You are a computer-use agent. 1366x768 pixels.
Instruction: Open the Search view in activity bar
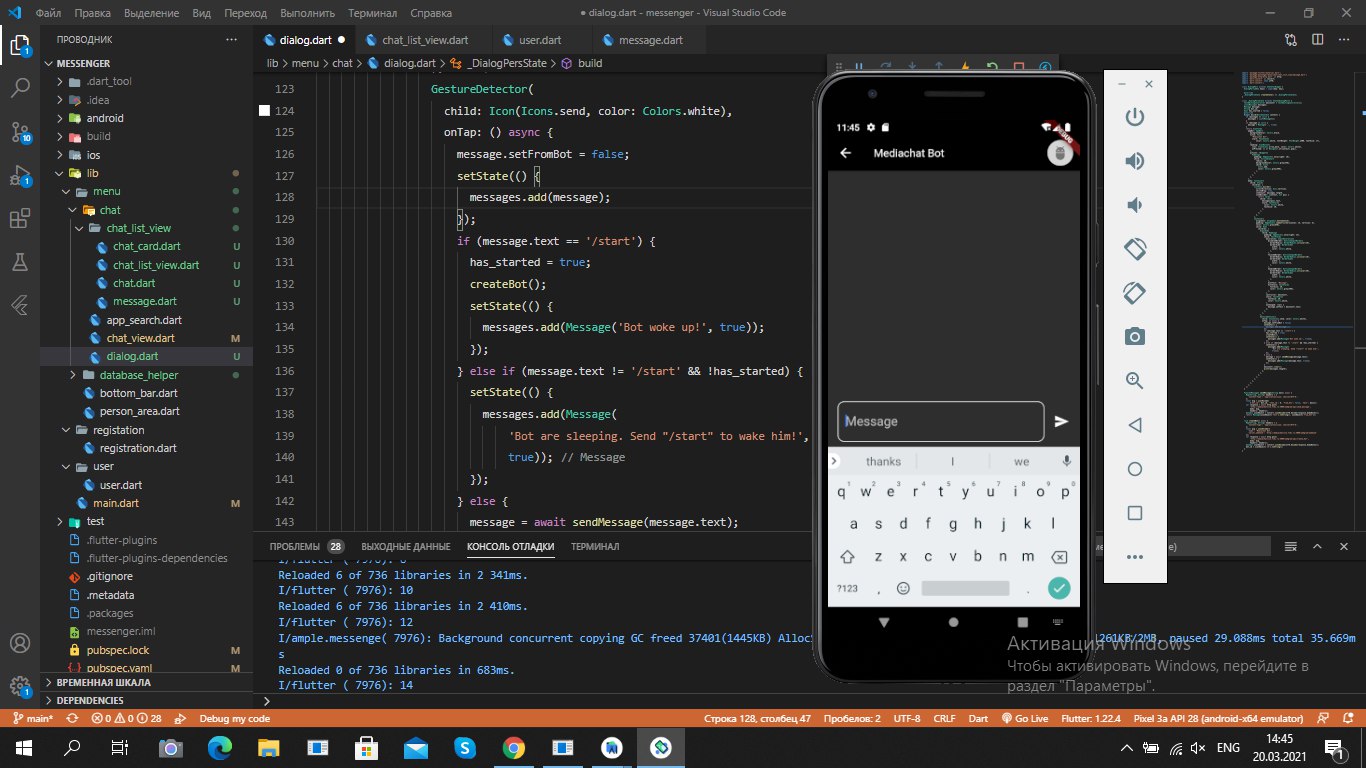point(20,88)
